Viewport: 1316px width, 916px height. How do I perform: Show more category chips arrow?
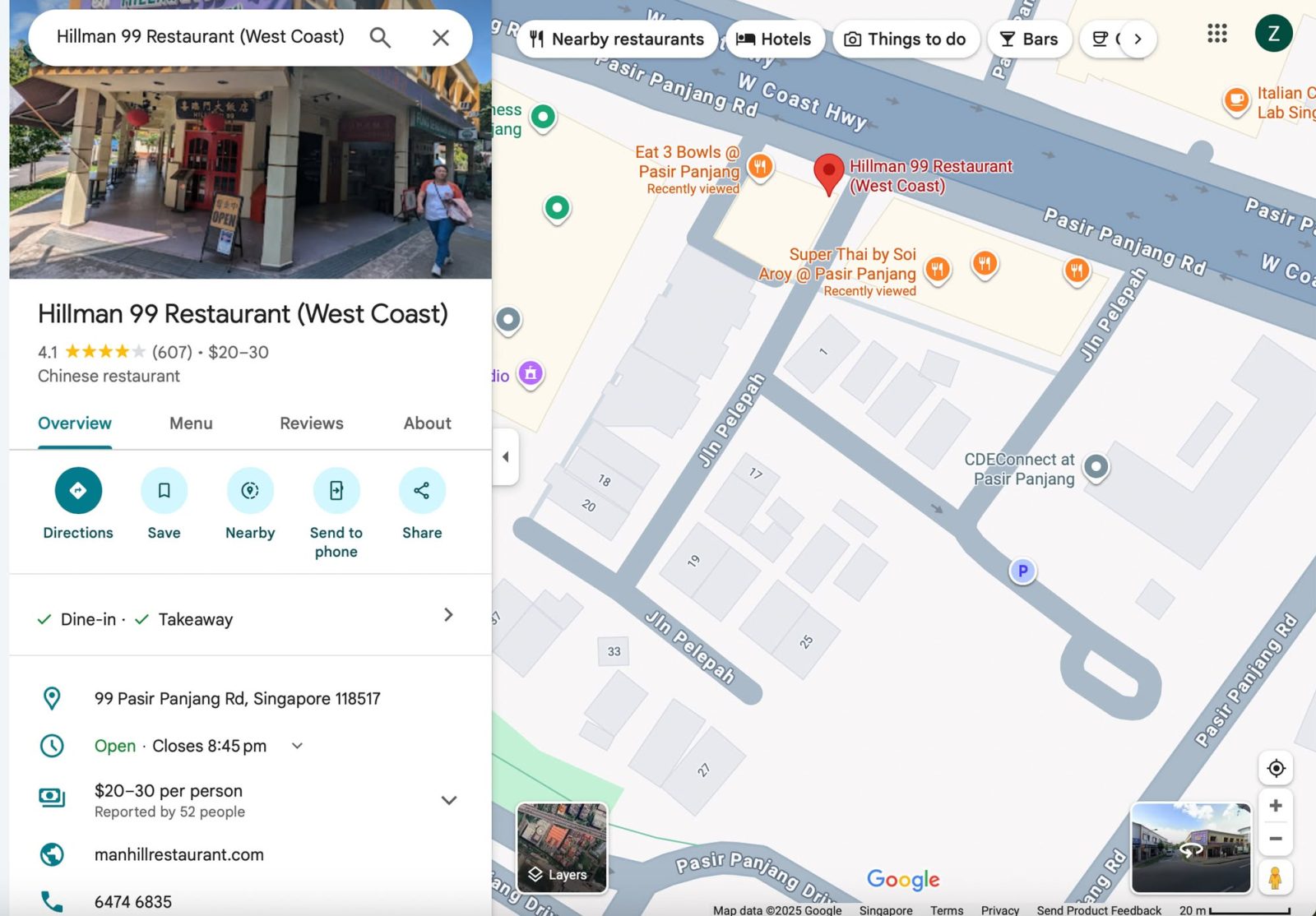click(x=1138, y=39)
